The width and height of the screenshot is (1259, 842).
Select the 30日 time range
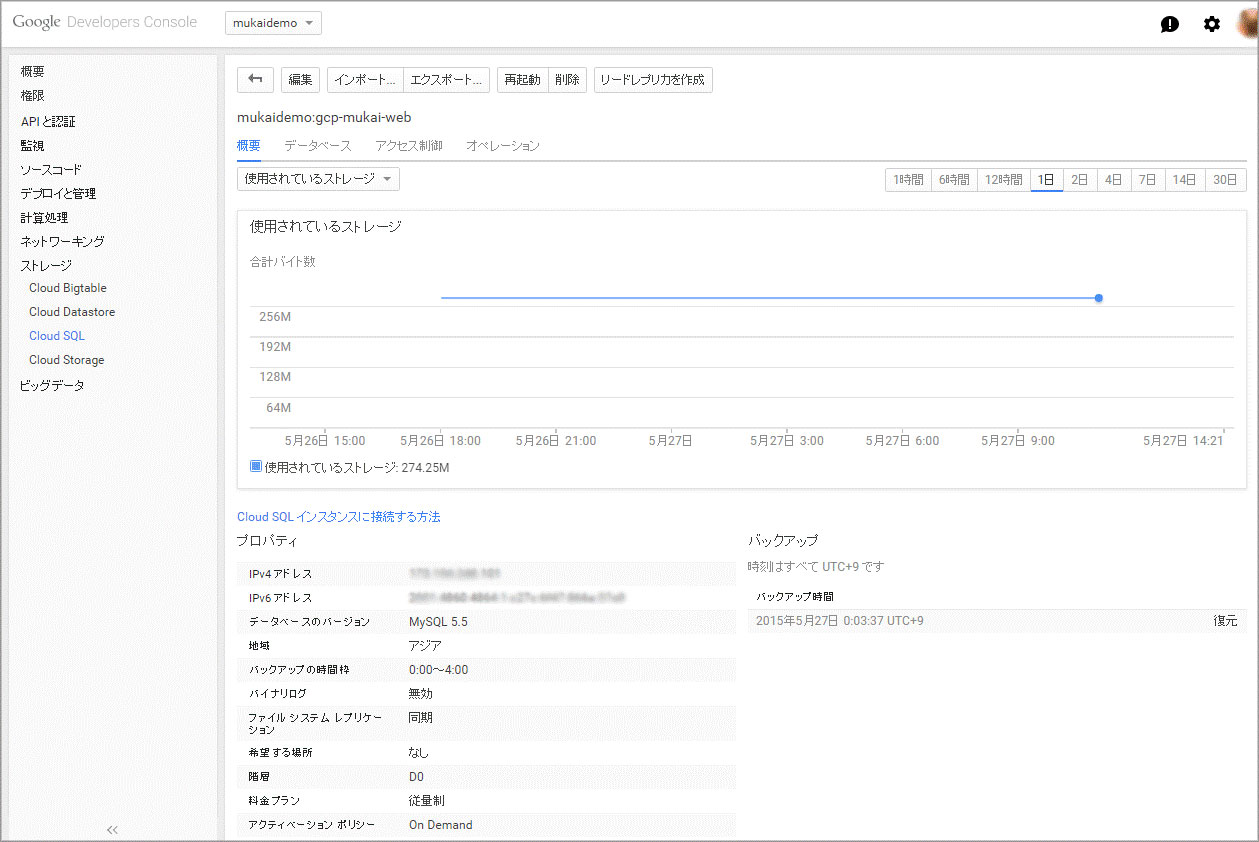[1225, 180]
